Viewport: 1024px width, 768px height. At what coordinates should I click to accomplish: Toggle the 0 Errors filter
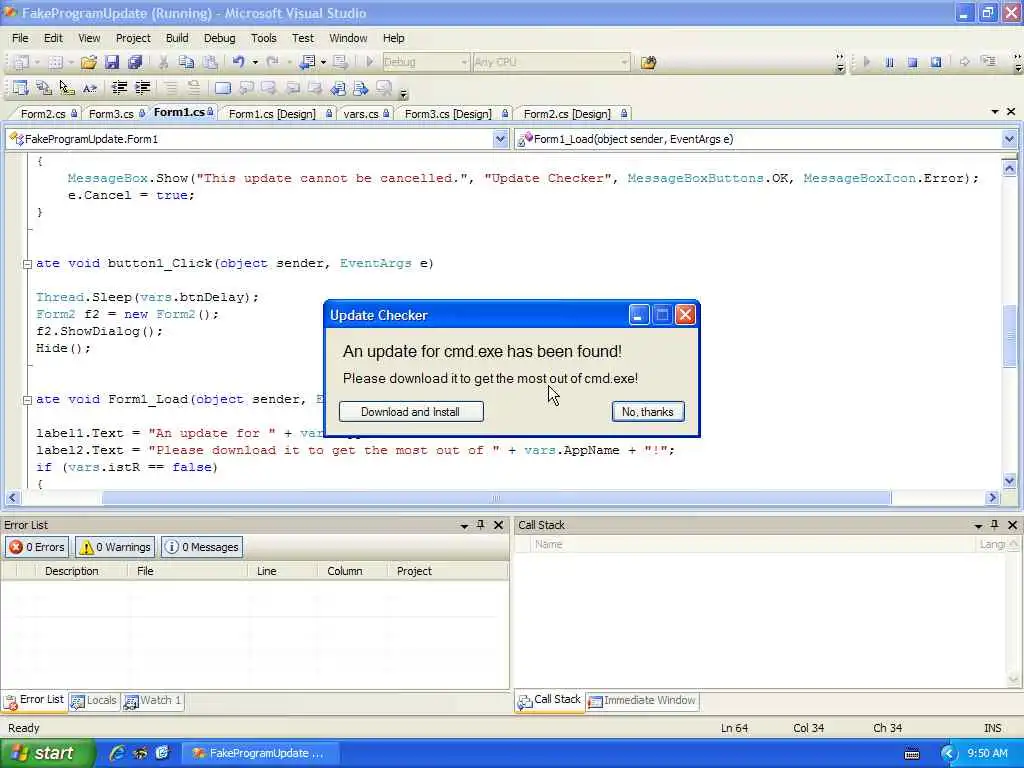point(37,547)
